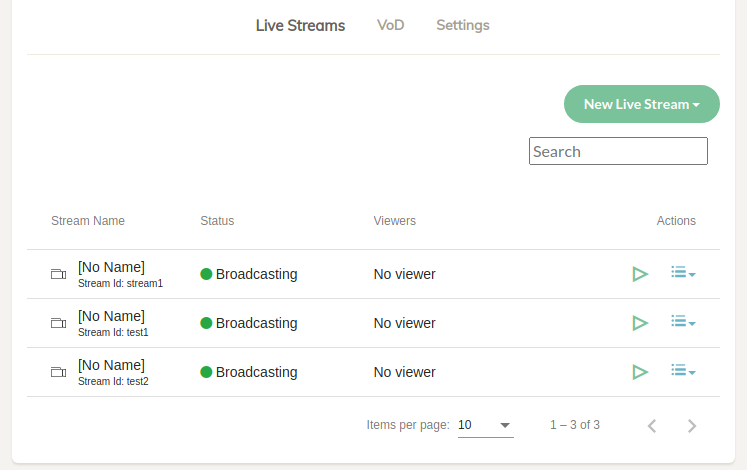
Task: Click 'No viewer' in test2 row
Action: 404,372
